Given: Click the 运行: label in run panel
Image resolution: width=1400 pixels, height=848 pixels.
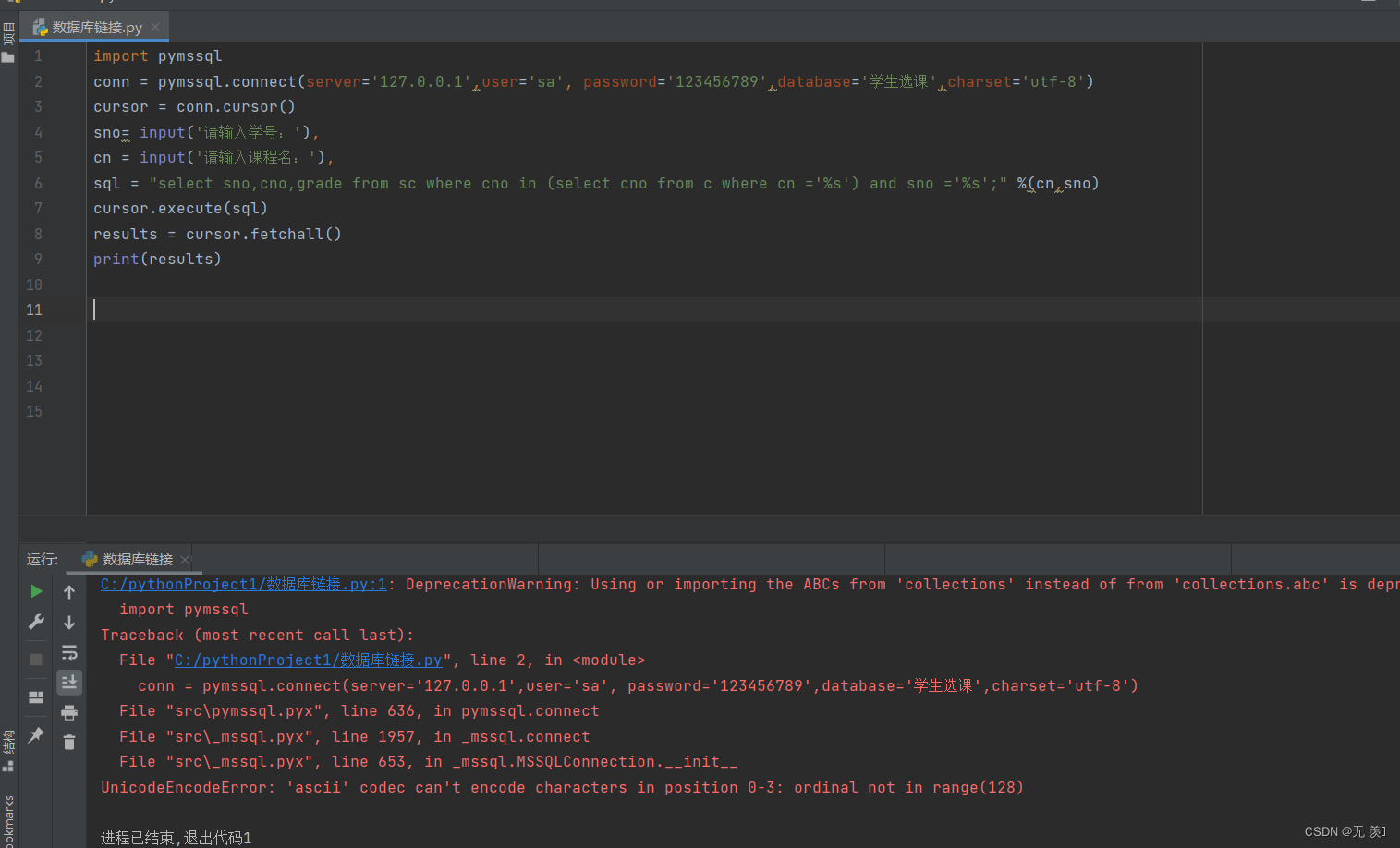Looking at the screenshot, I should coord(43,559).
